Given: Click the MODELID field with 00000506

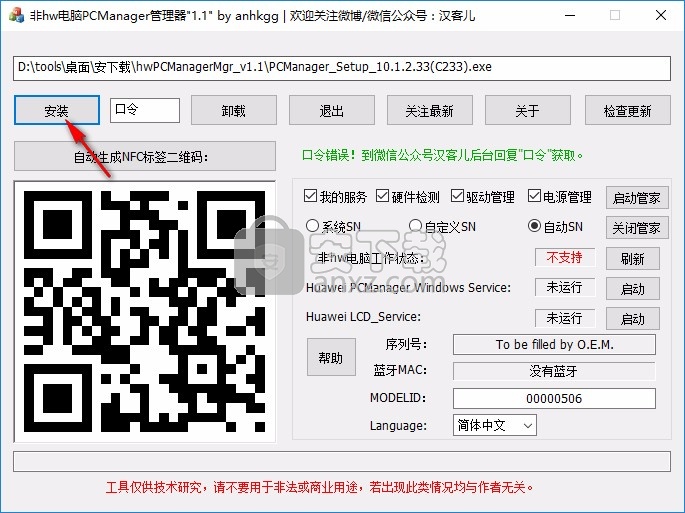Looking at the screenshot, I should pos(554,399).
